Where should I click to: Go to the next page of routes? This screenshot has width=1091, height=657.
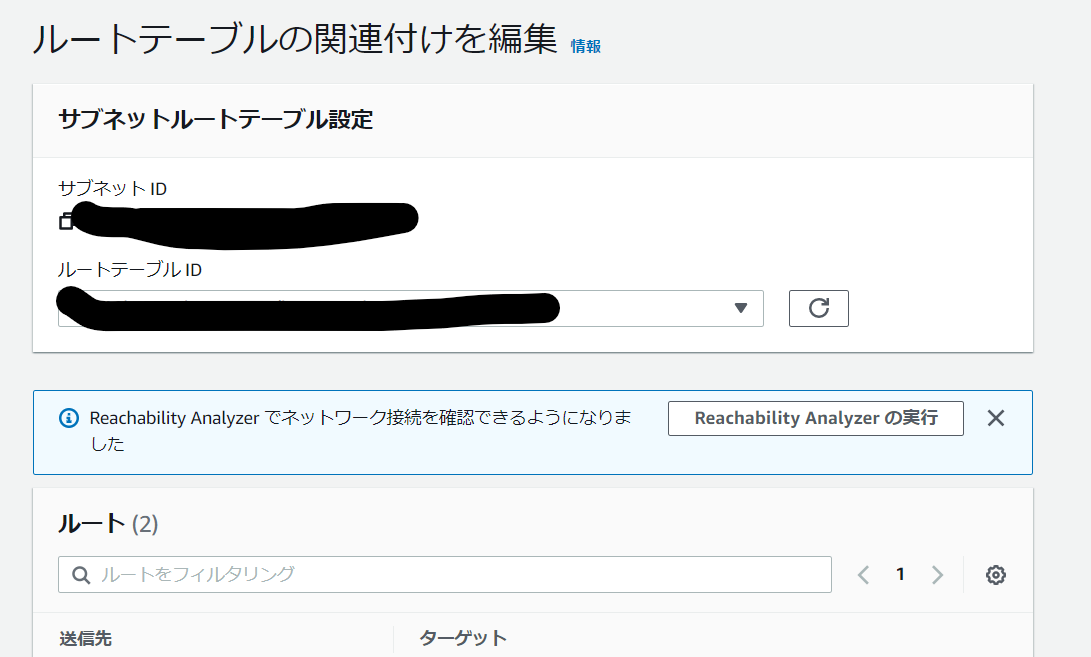coord(936,574)
